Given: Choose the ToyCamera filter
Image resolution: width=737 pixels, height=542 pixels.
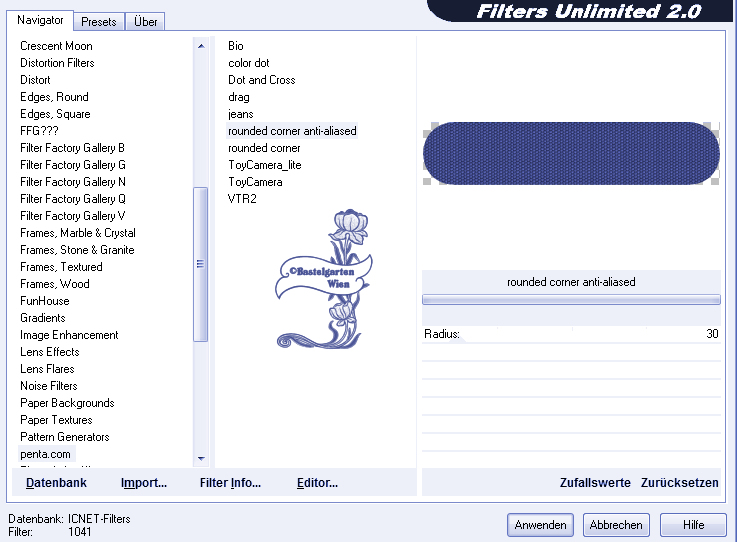Looking at the screenshot, I should 255,182.
